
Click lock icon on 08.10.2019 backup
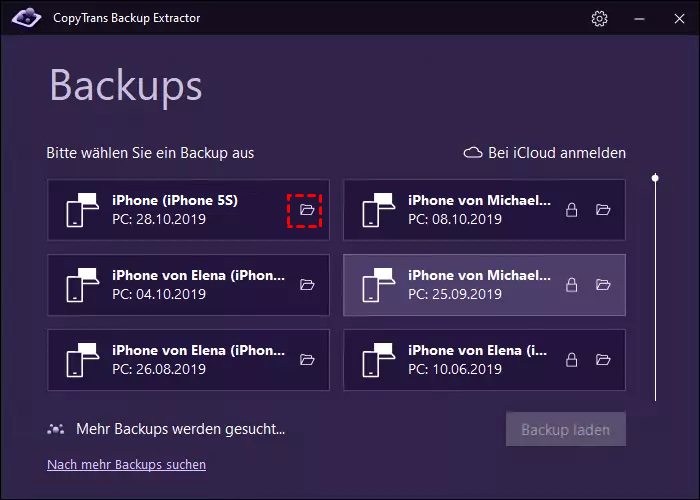click(572, 210)
